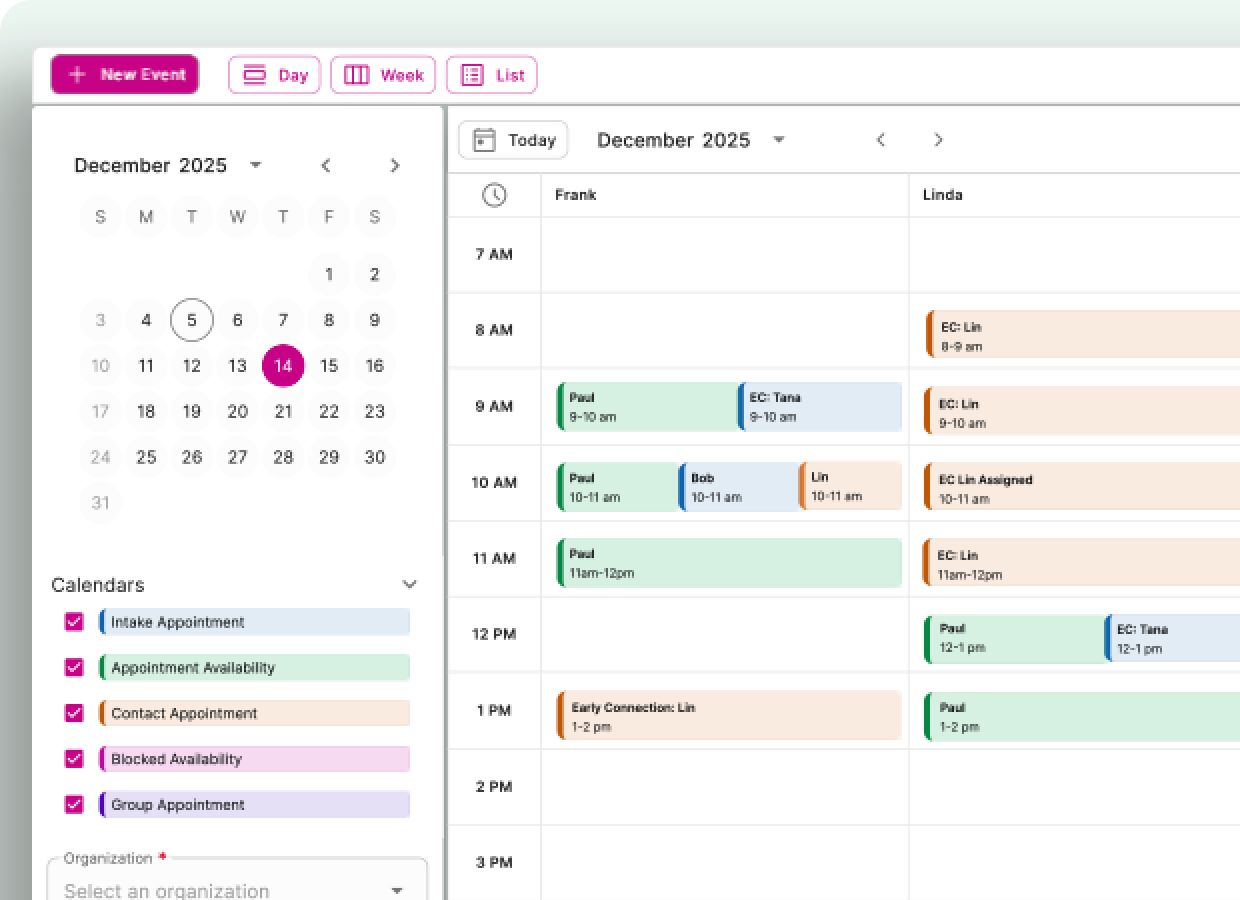
Task: Select the Week view icon
Action: pos(355,75)
